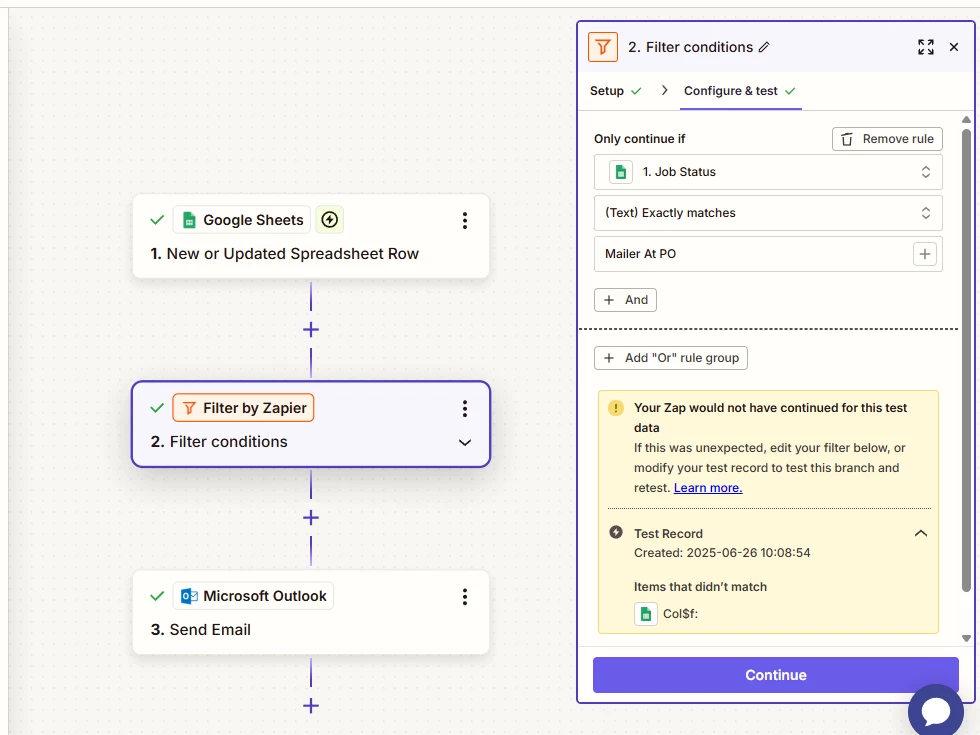Add an And condition
Image resolution: width=980 pixels, height=735 pixels.
click(x=625, y=300)
